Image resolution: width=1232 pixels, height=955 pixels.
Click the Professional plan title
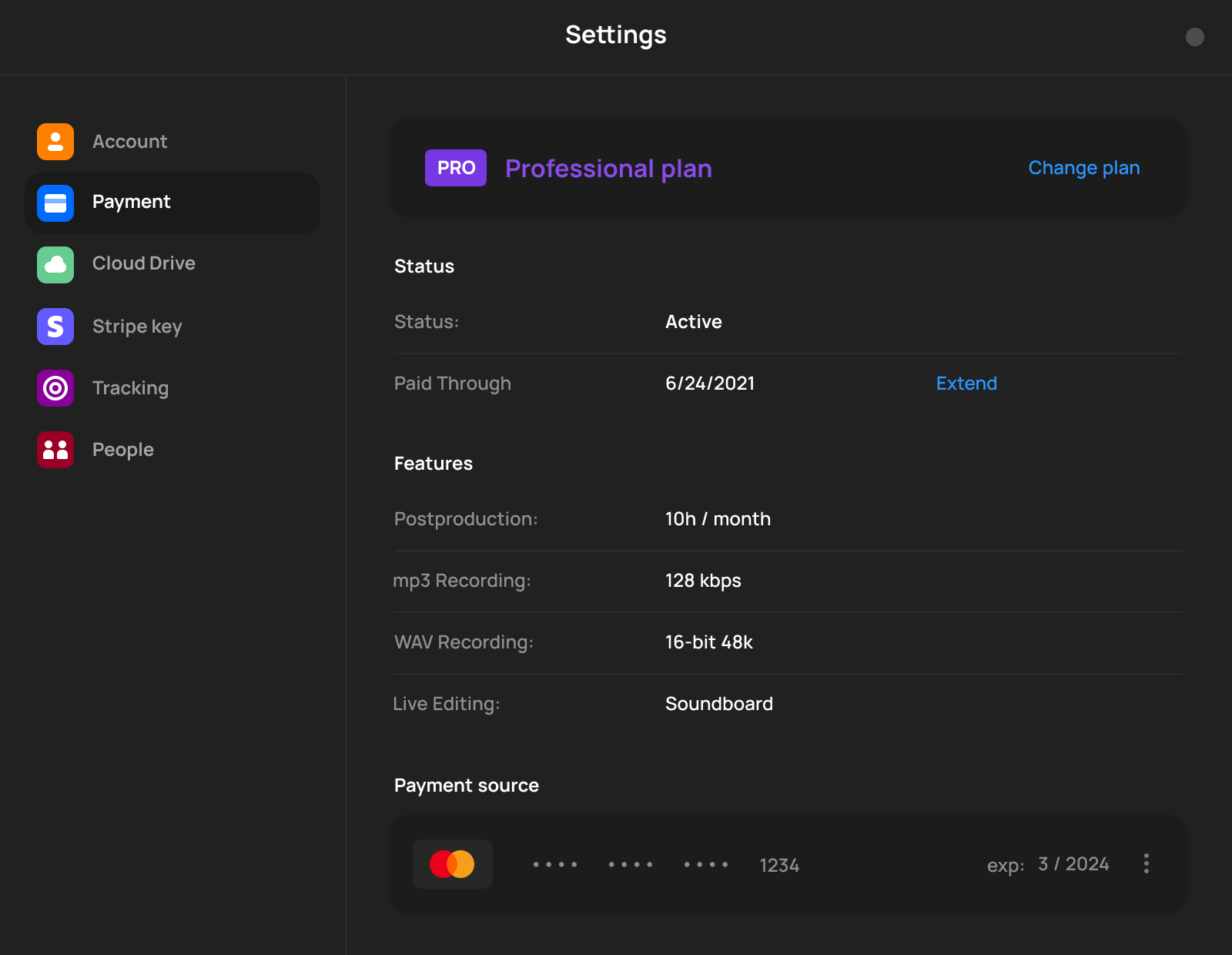pyautogui.click(x=608, y=169)
